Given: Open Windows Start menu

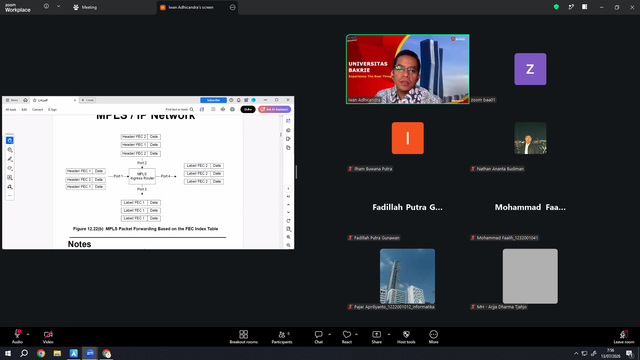Looking at the screenshot, I should tap(8, 353).
